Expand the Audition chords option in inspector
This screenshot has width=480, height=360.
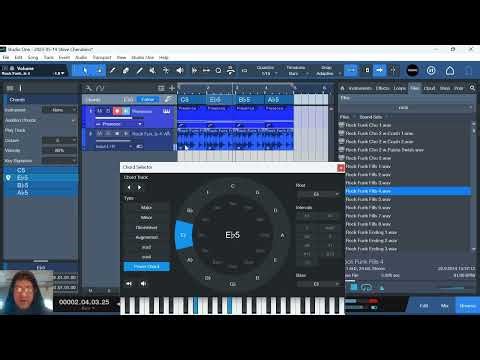coord(74,120)
